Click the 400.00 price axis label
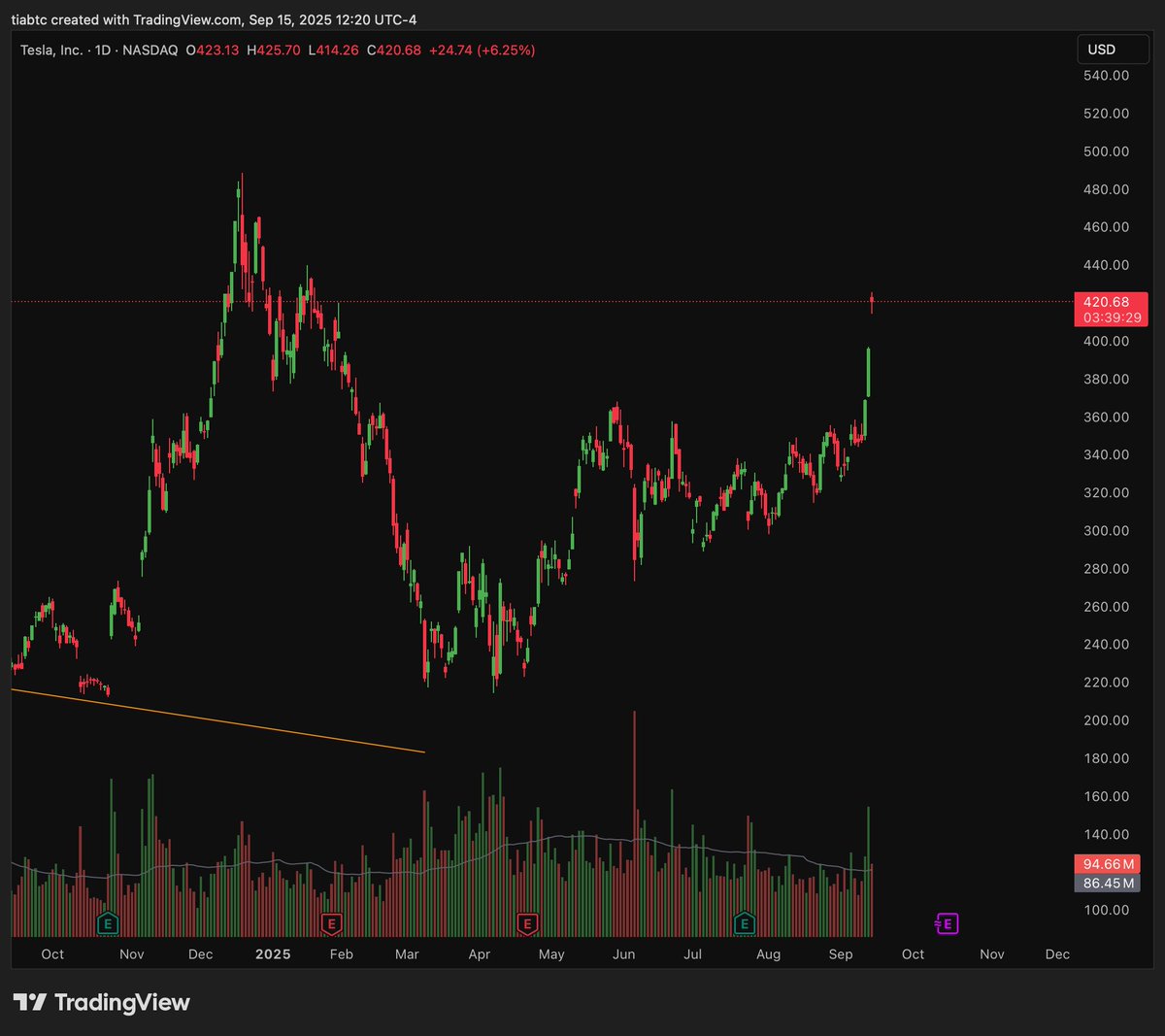The width and height of the screenshot is (1165, 1036). coord(1107,341)
